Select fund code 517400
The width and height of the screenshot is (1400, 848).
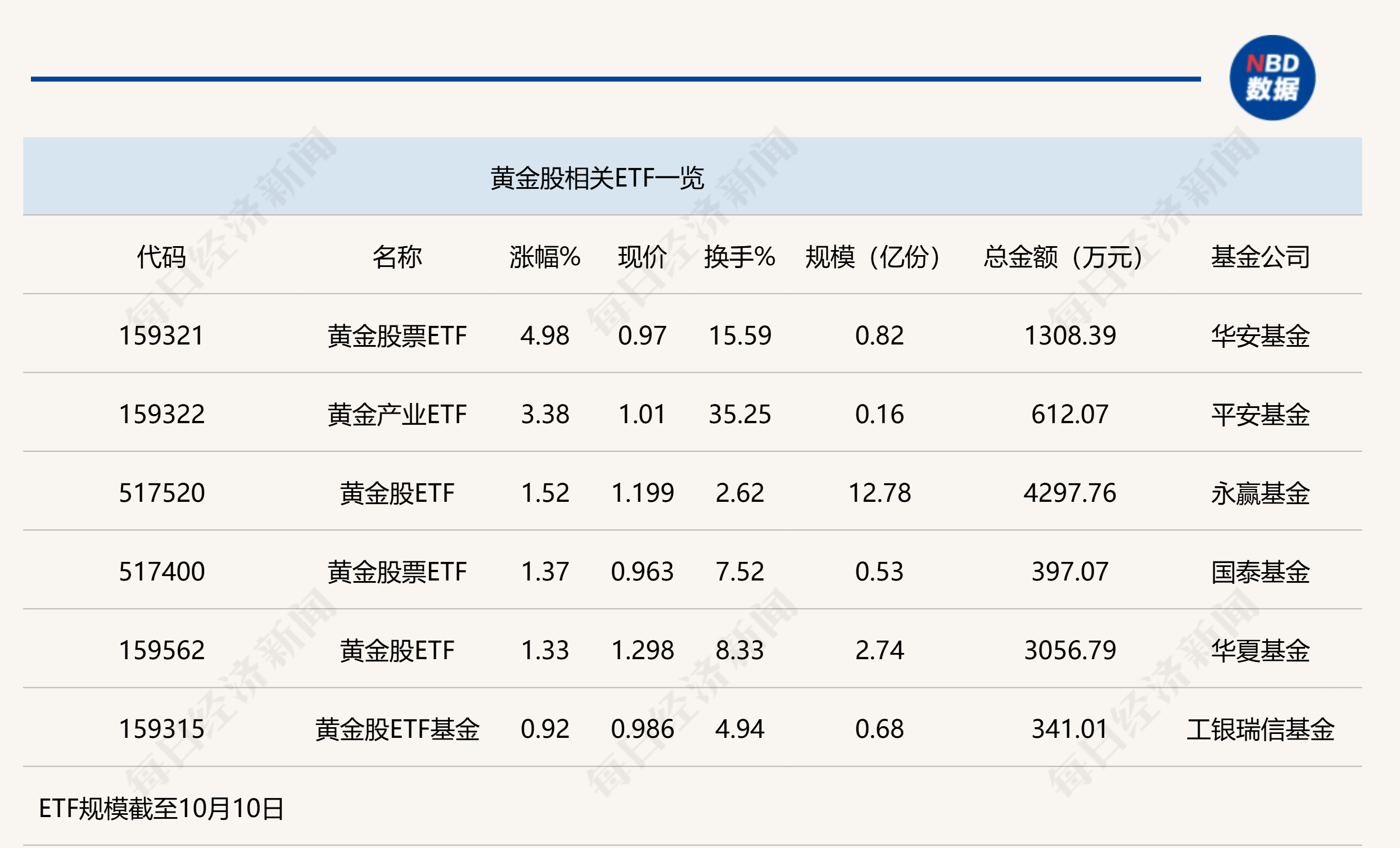pyautogui.click(x=161, y=572)
